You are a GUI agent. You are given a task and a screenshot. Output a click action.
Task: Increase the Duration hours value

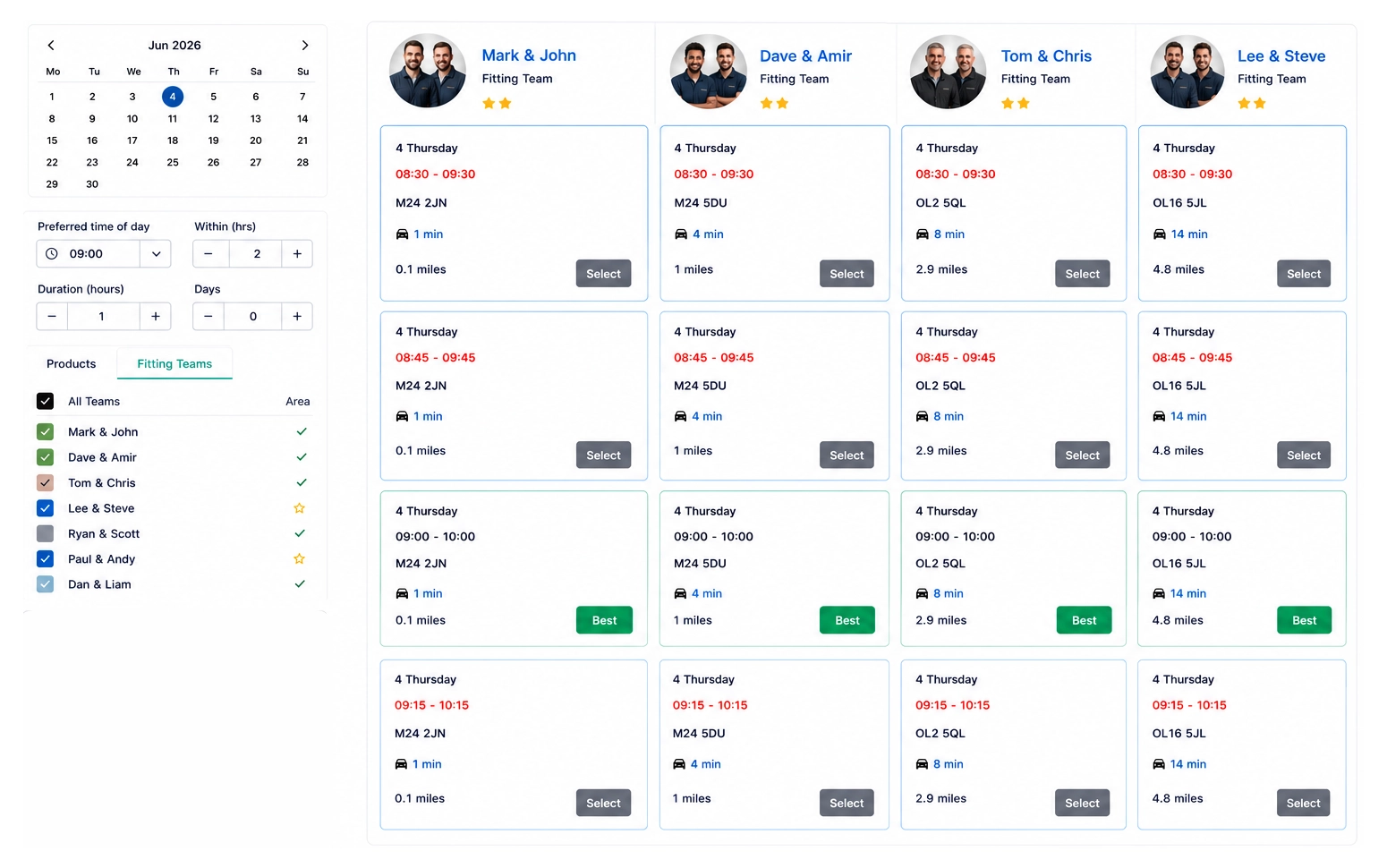pos(156,317)
